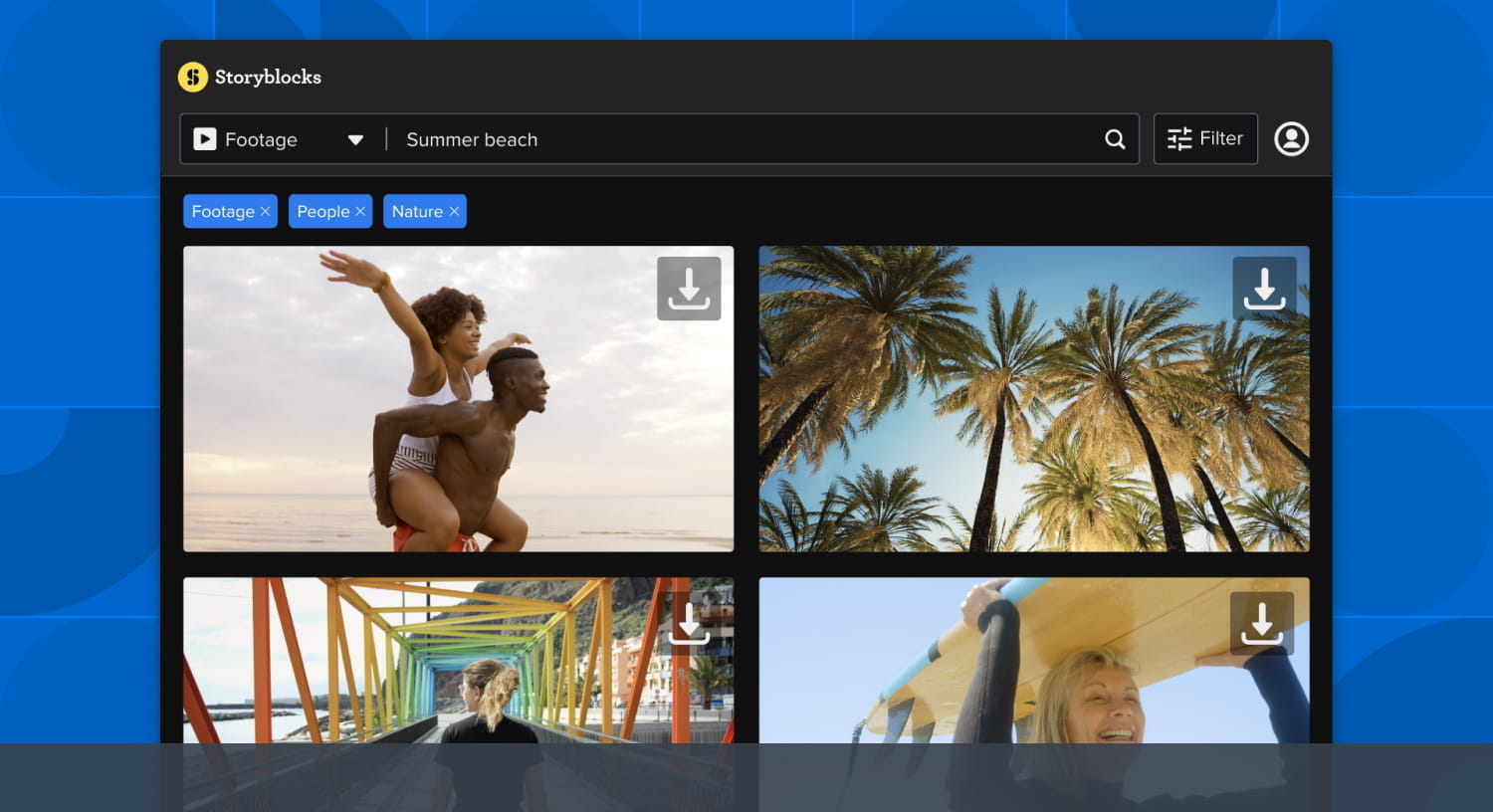1493x812 pixels.
Task: Download the beach couple piggyback video
Action: [689, 289]
